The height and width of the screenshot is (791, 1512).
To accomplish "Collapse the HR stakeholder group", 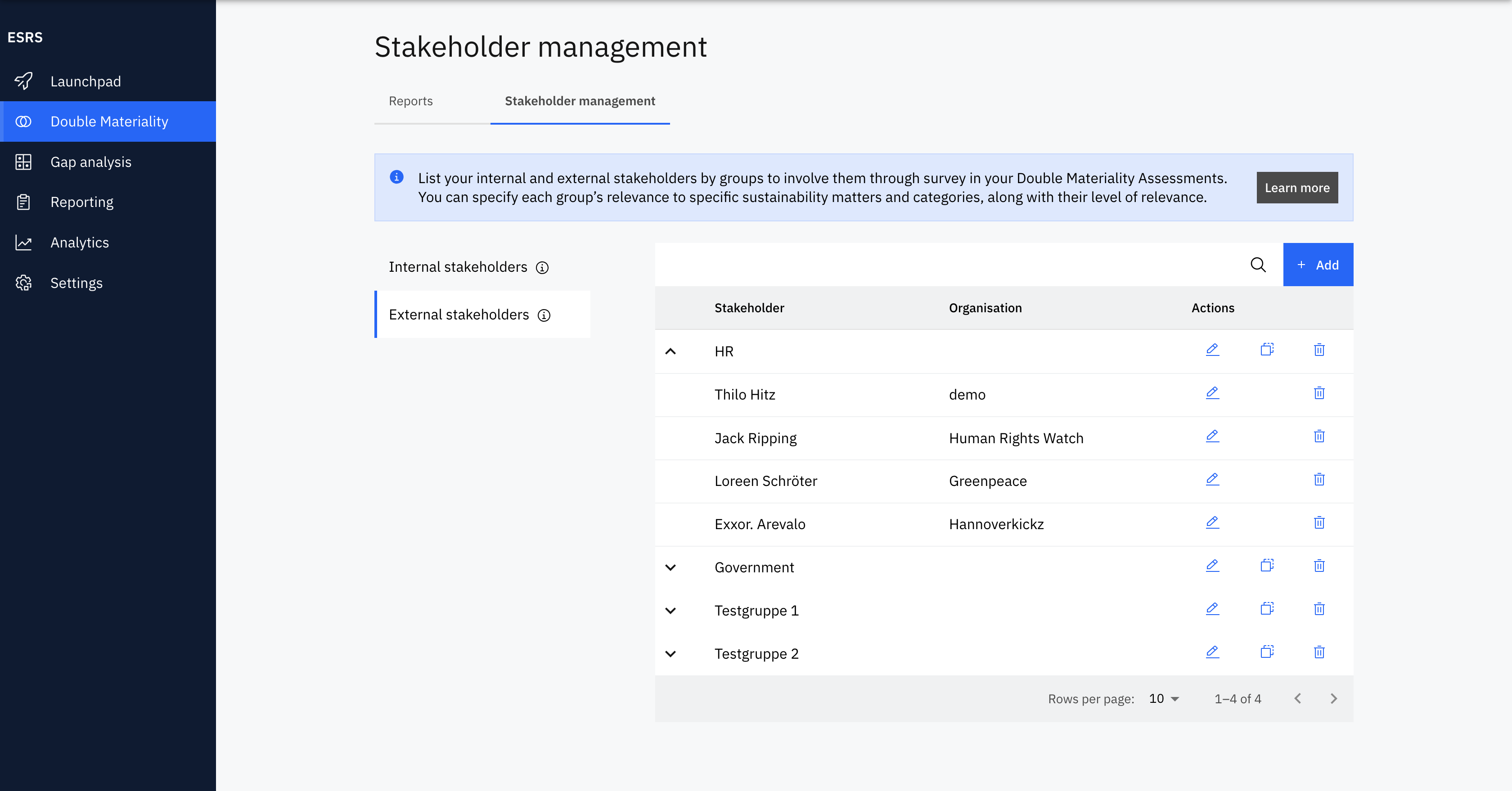I will point(670,351).
